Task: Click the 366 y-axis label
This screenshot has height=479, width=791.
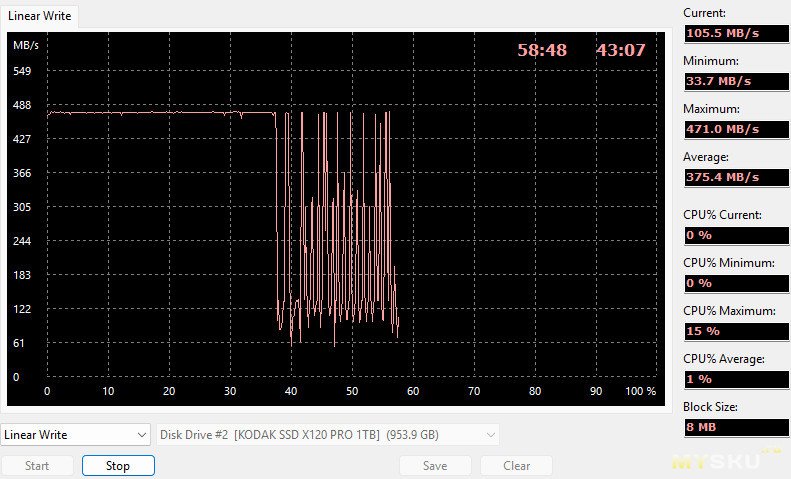Action: pos(22,173)
